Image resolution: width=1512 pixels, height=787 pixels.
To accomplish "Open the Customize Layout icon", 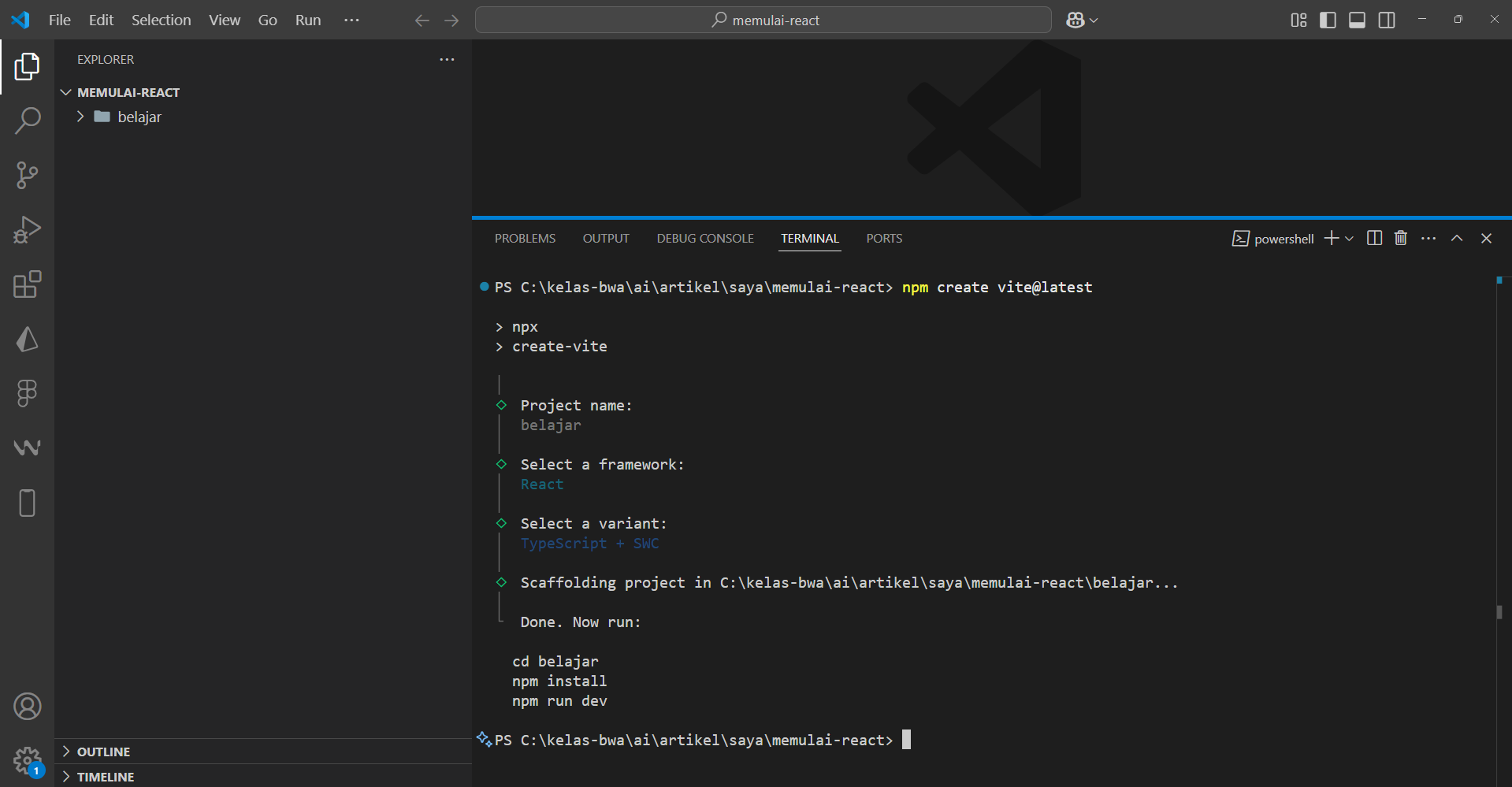I will coord(1298,20).
